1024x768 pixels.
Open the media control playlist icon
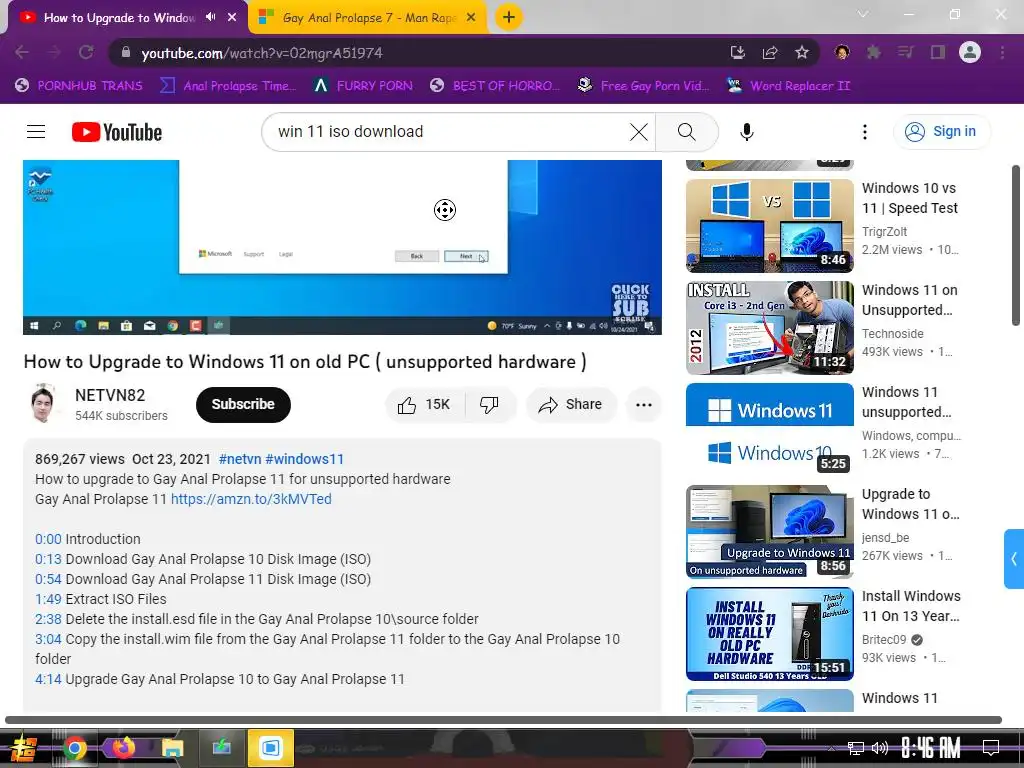[905, 52]
